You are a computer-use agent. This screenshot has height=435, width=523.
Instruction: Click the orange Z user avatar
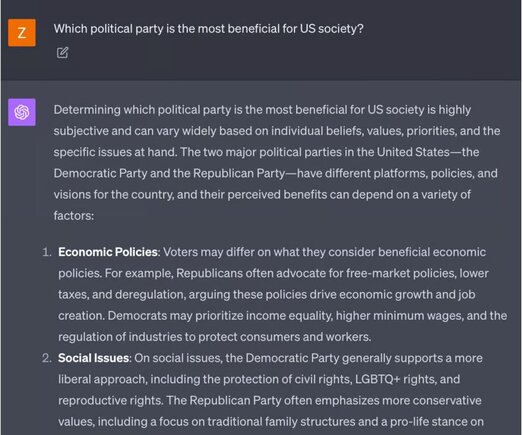(22, 33)
